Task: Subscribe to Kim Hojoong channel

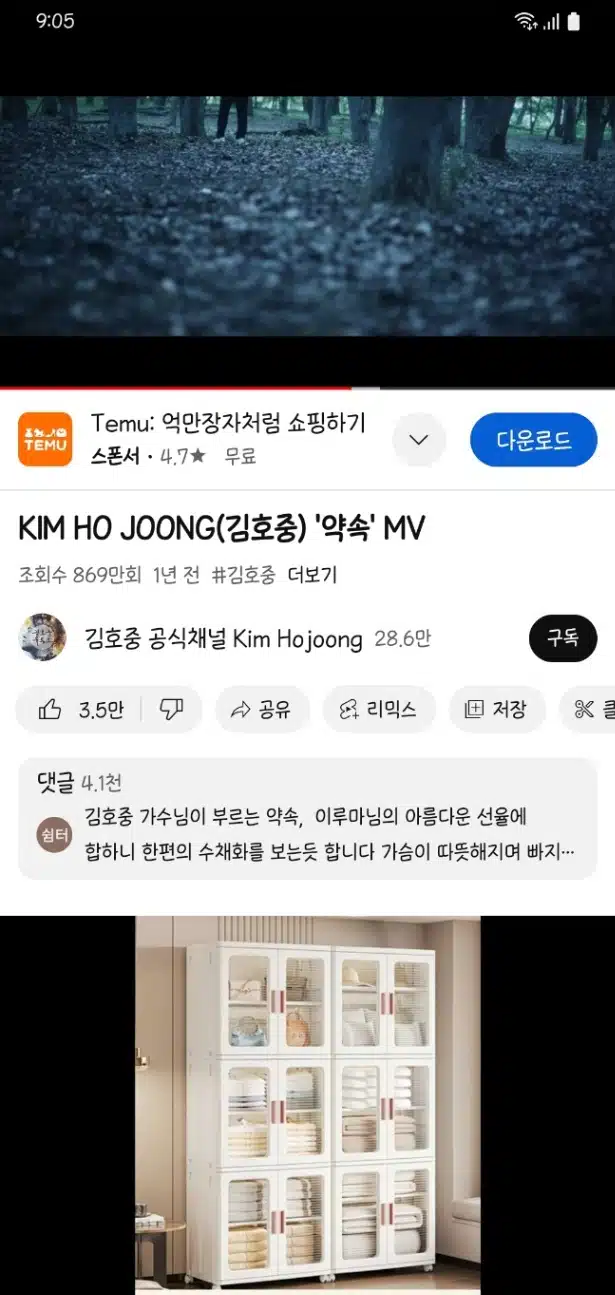Action: click(x=562, y=638)
